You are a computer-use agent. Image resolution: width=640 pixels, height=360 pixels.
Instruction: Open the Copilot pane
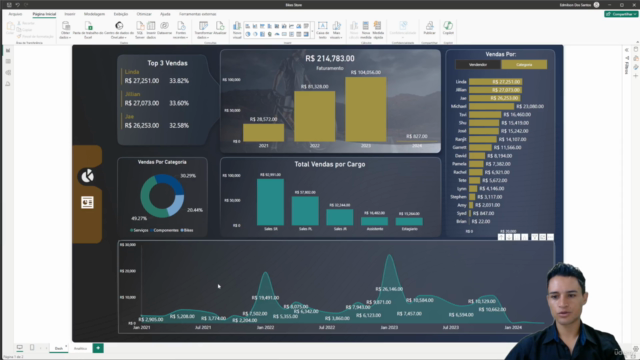click(448, 28)
